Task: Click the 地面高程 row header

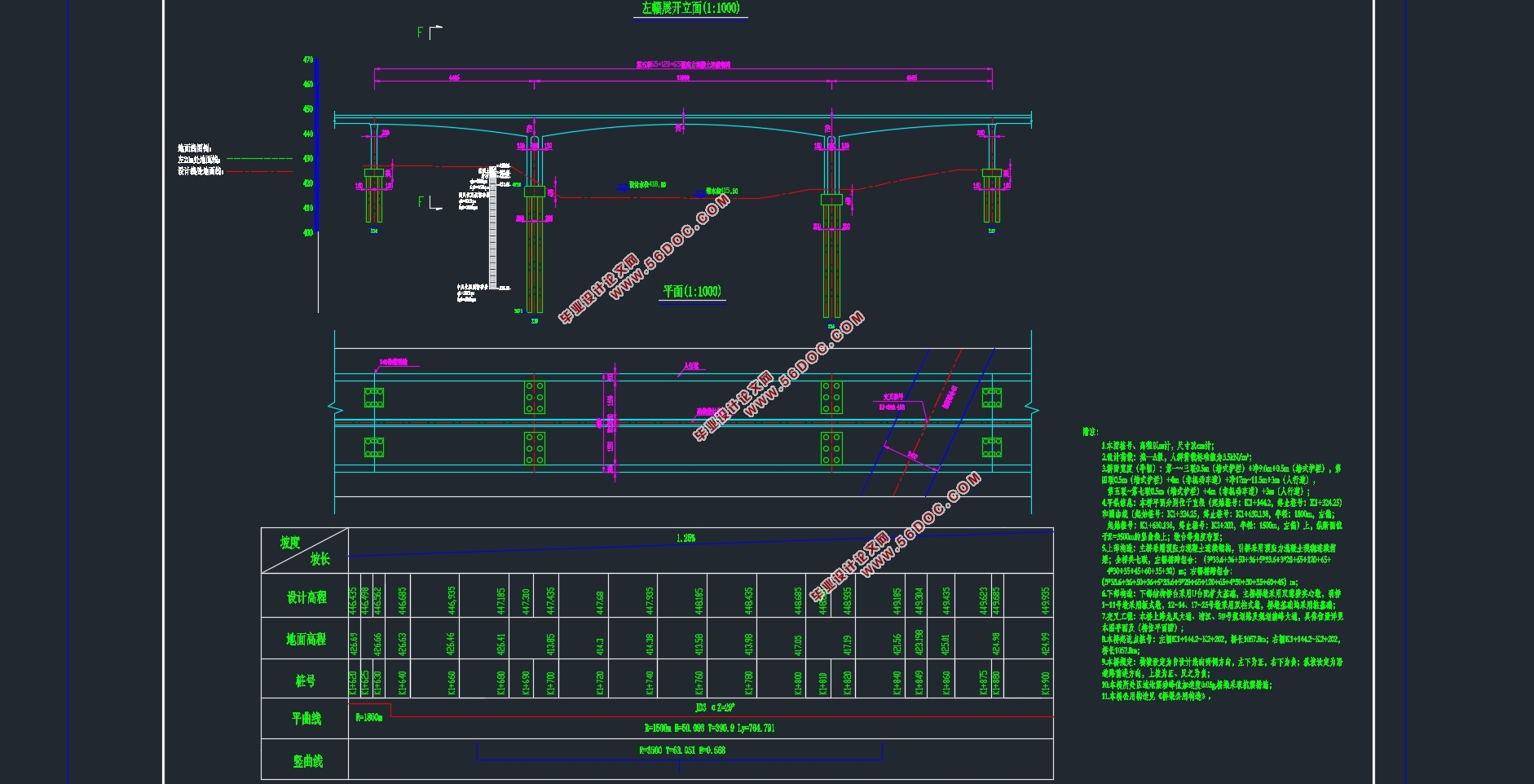Action: pos(306,639)
